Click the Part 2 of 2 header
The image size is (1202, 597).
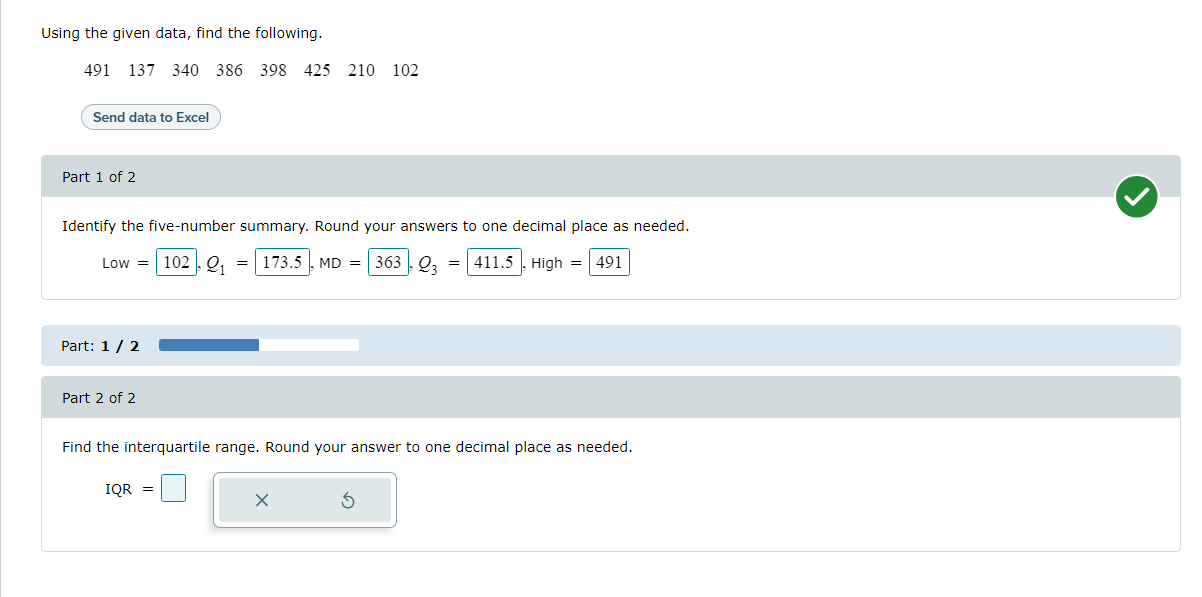tap(98, 397)
